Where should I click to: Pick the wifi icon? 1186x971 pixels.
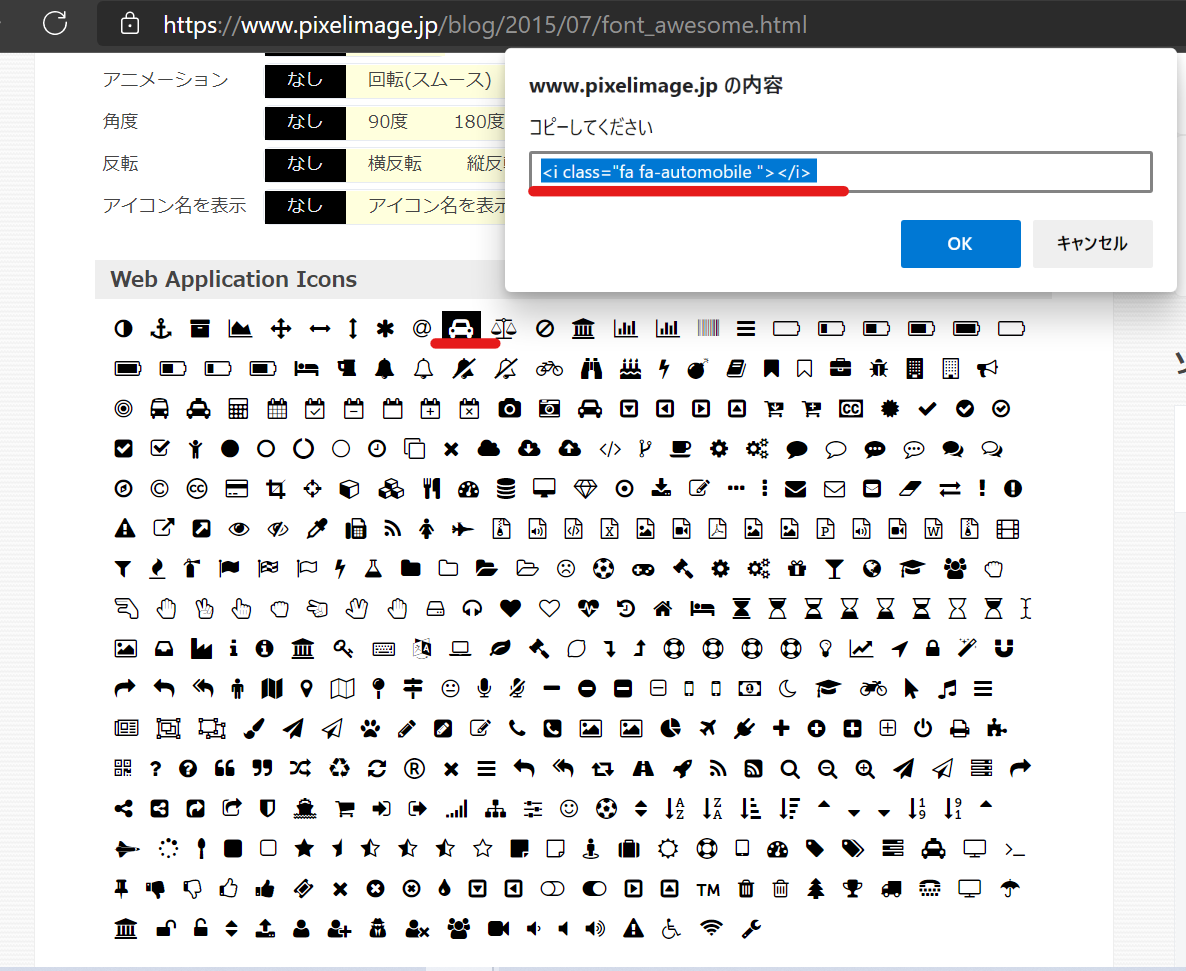[711, 928]
